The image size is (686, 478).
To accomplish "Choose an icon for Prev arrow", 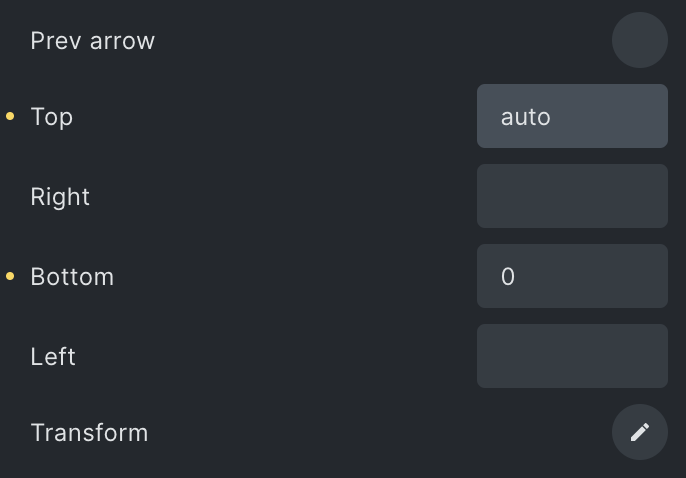I will 640,40.
